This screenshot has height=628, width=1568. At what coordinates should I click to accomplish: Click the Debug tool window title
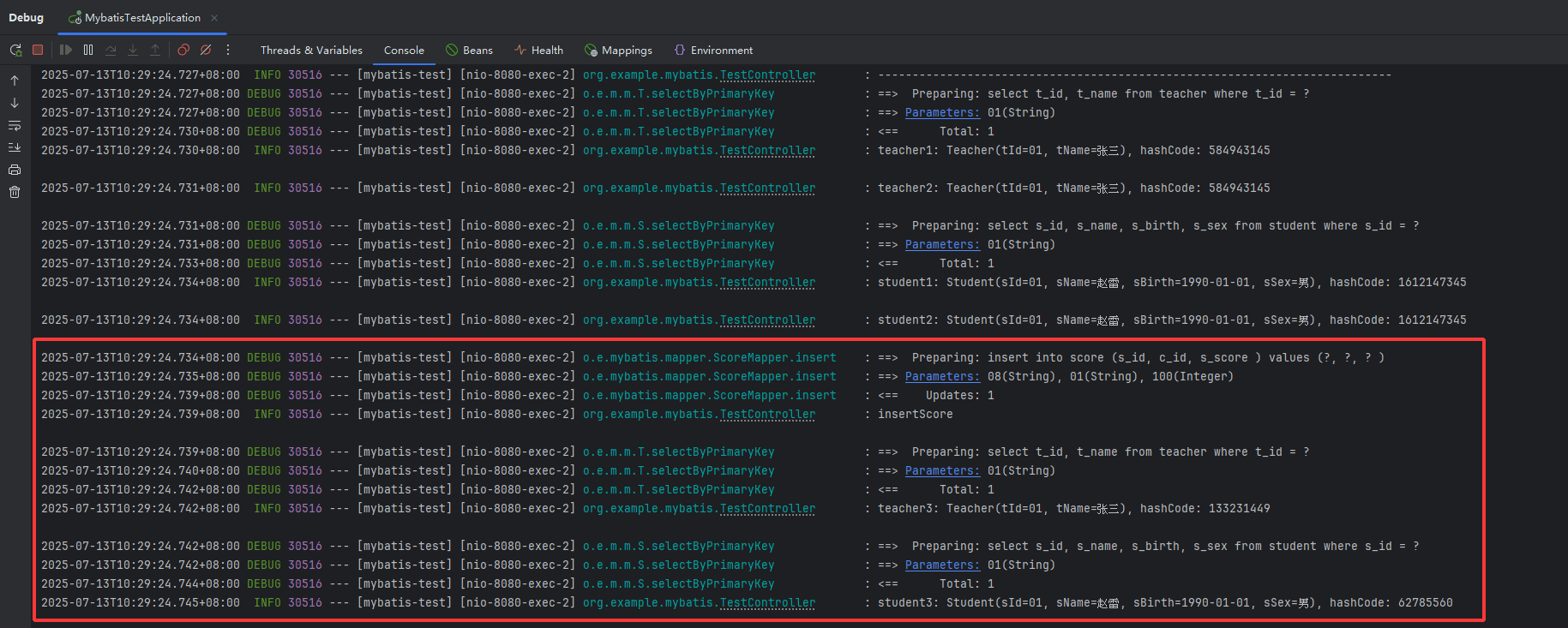click(26, 18)
